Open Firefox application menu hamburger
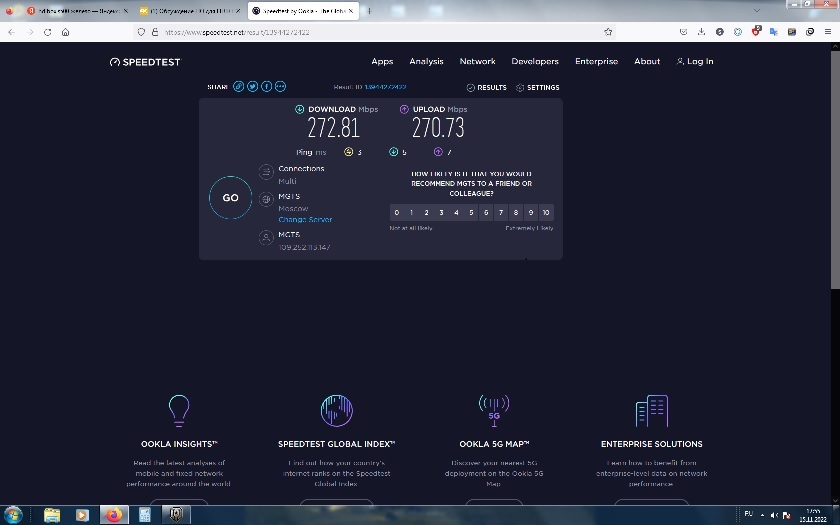The image size is (840, 525). (828, 32)
